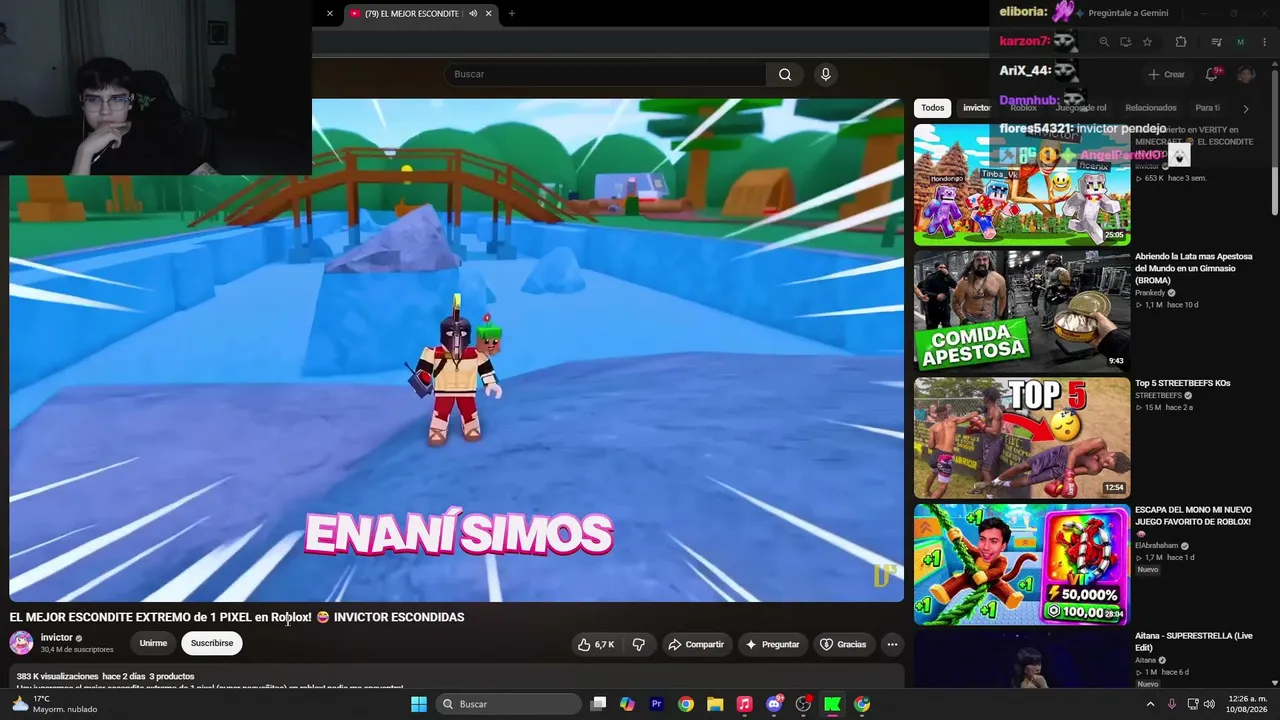Open the 'COMIDA APESTOSA' video thumbnail
Viewport: 1280px width, 720px height.
[1022, 311]
